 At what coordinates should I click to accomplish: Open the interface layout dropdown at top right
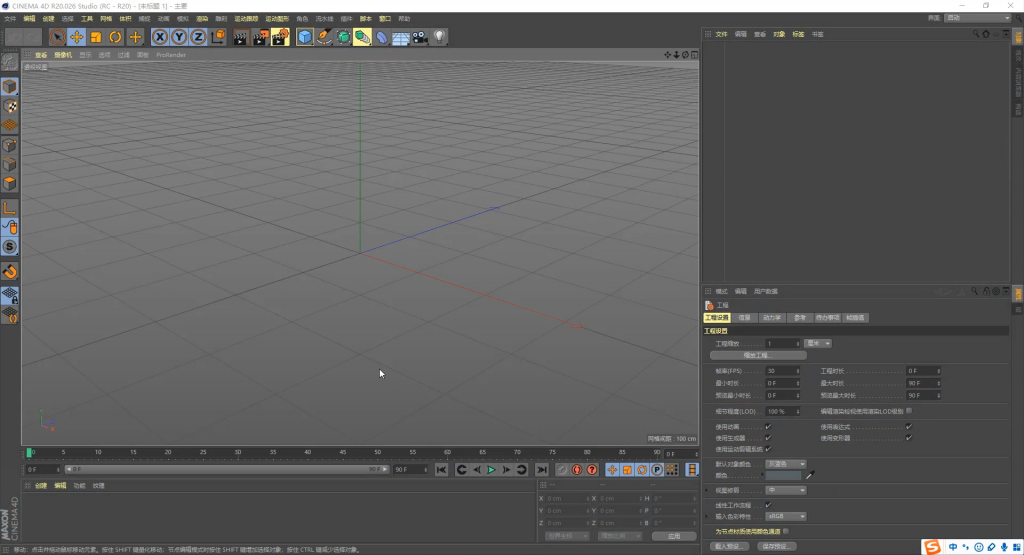pos(978,18)
